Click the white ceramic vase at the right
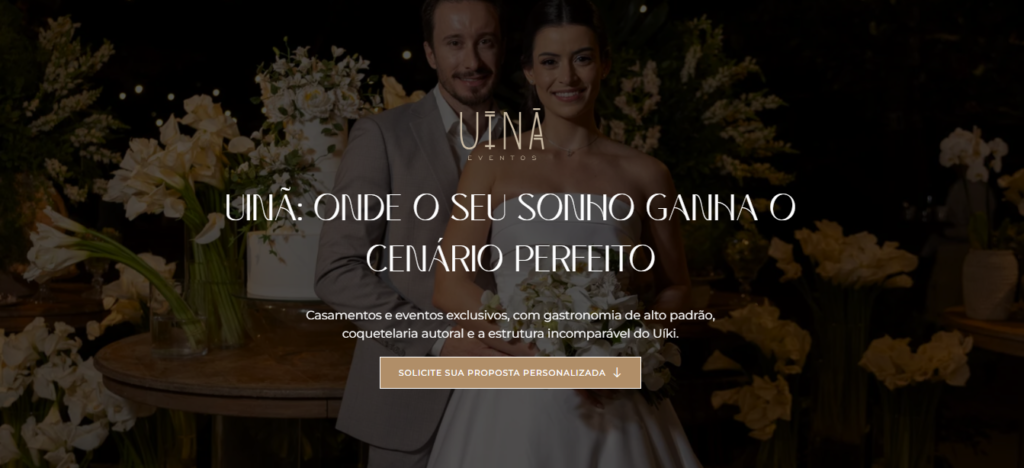Viewport: 1024px width, 468px height. pyautogui.click(x=990, y=285)
